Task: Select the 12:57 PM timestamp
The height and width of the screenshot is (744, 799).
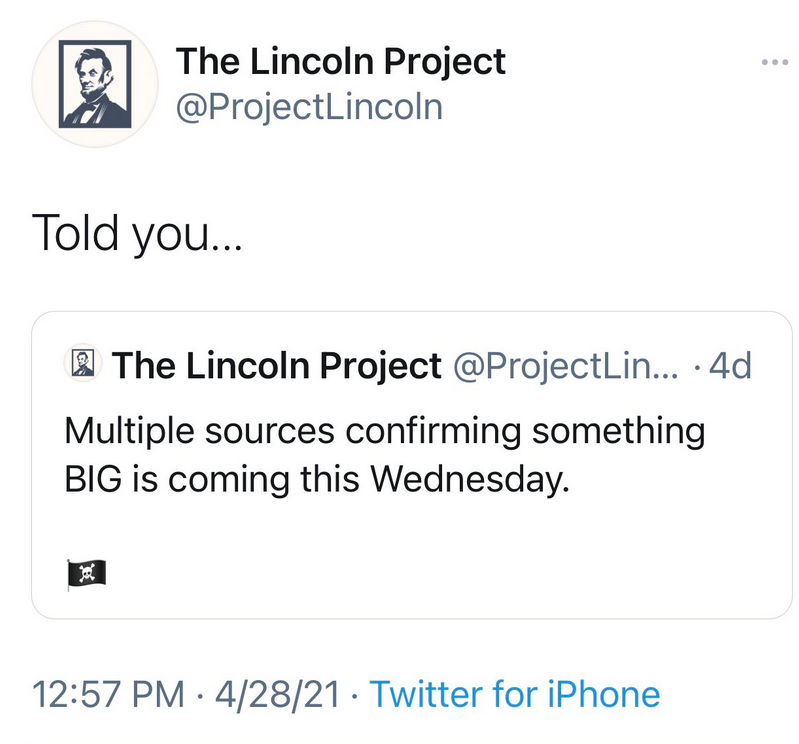Action: 108,695
